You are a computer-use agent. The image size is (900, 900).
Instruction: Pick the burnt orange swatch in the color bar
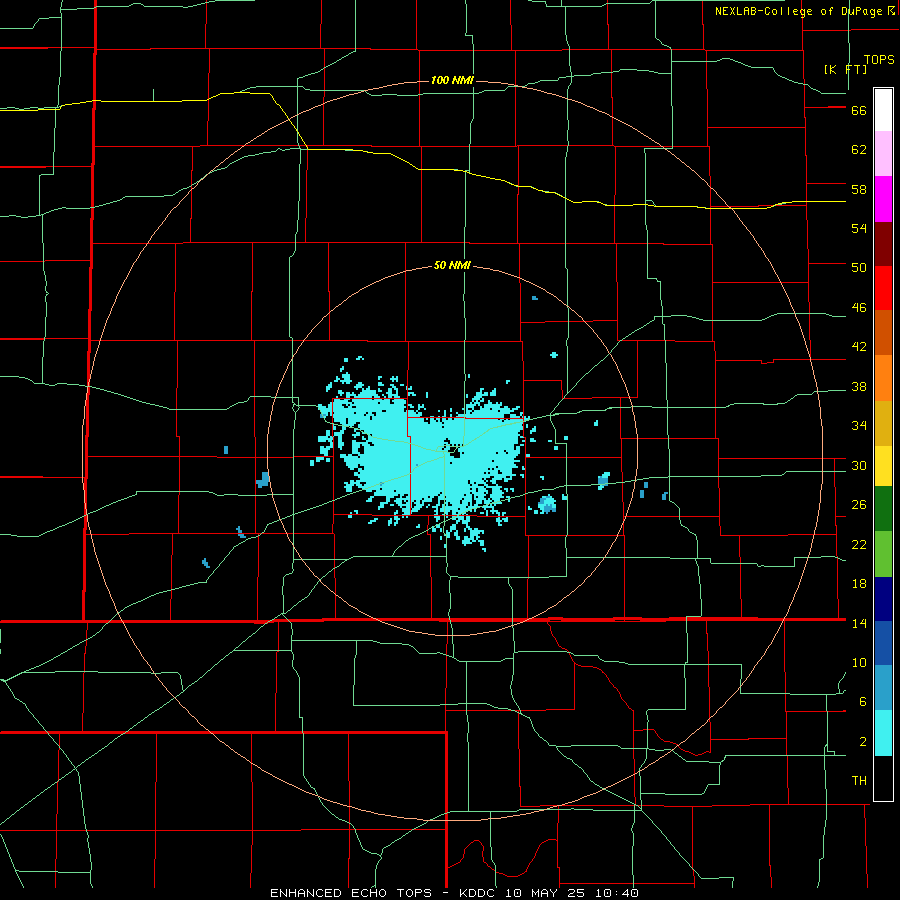883,332
